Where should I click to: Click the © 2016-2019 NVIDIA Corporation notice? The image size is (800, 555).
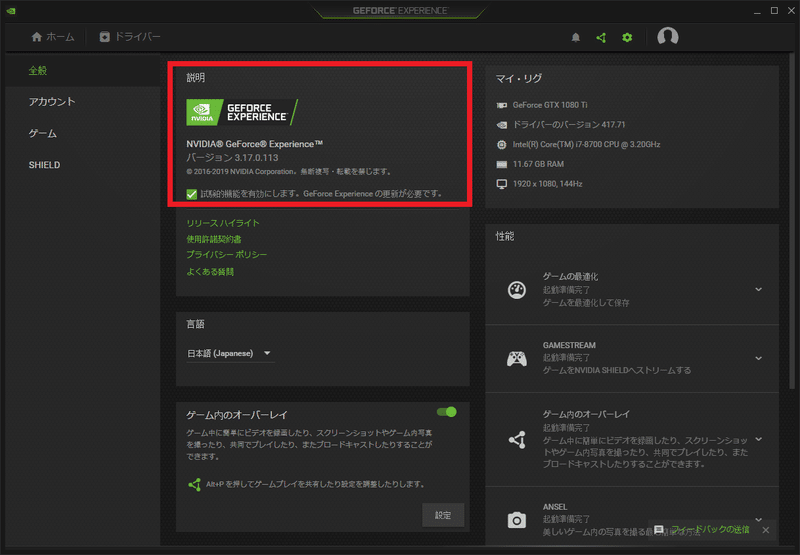(x=289, y=172)
